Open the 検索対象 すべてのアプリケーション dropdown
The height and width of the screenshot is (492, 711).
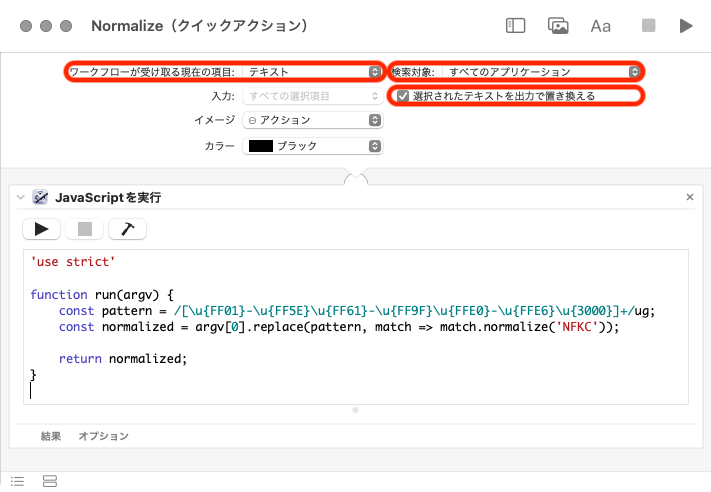coord(541,72)
